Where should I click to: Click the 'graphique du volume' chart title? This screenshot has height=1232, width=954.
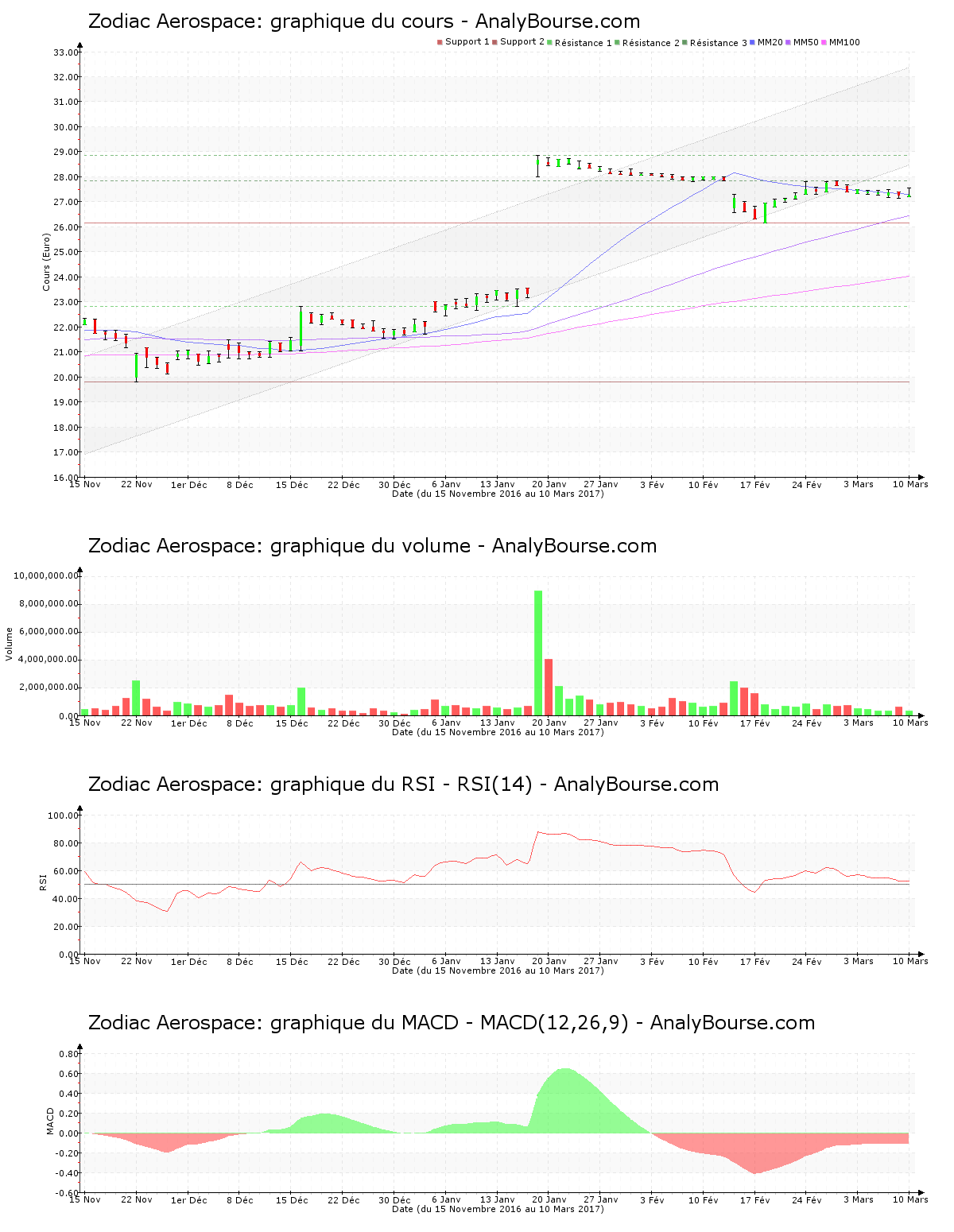coord(372,546)
